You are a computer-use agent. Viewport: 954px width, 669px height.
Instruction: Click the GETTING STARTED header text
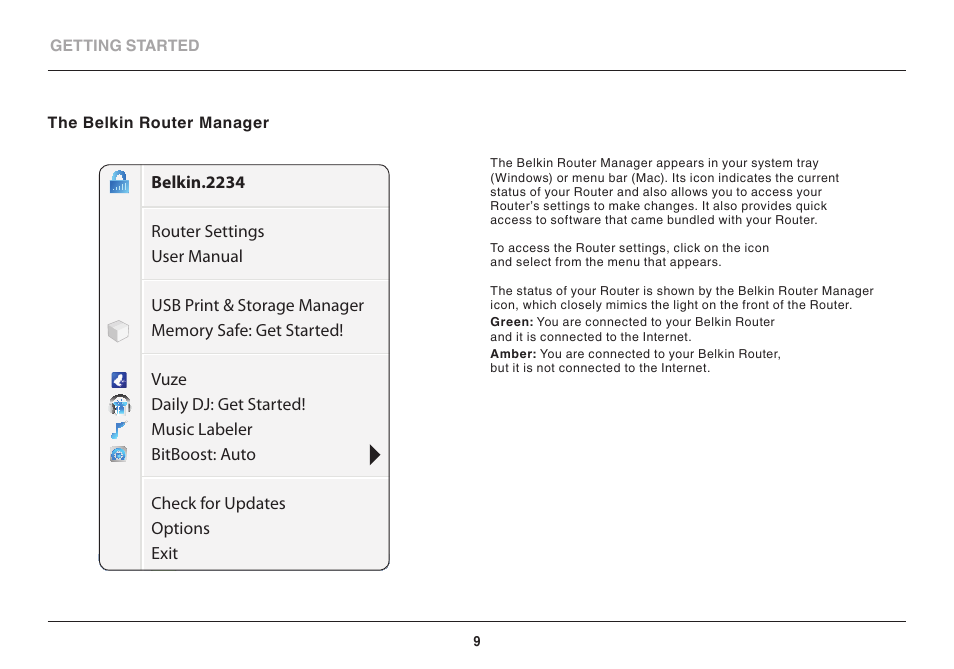click(x=125, y=46)
